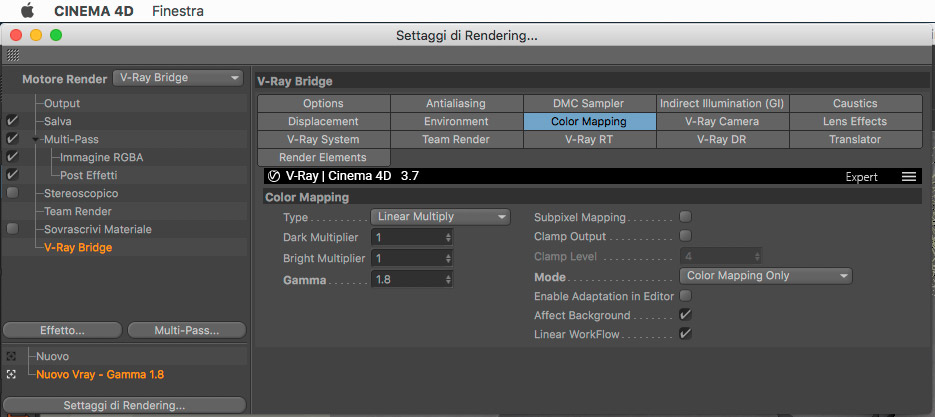Select Nuovo Vray - Gamma 1.8 setting

click(100, 375)
